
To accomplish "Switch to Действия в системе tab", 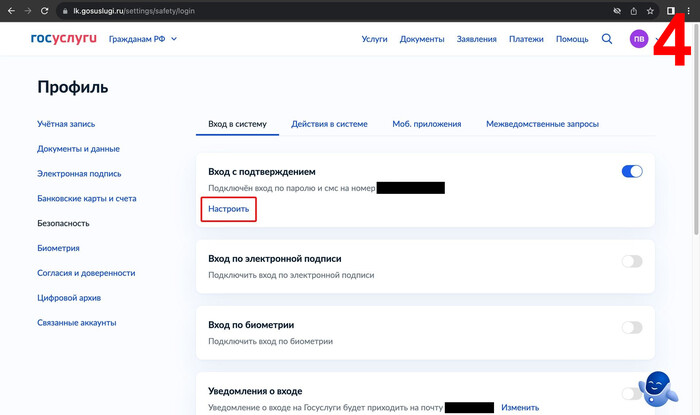I will [329, 124].
